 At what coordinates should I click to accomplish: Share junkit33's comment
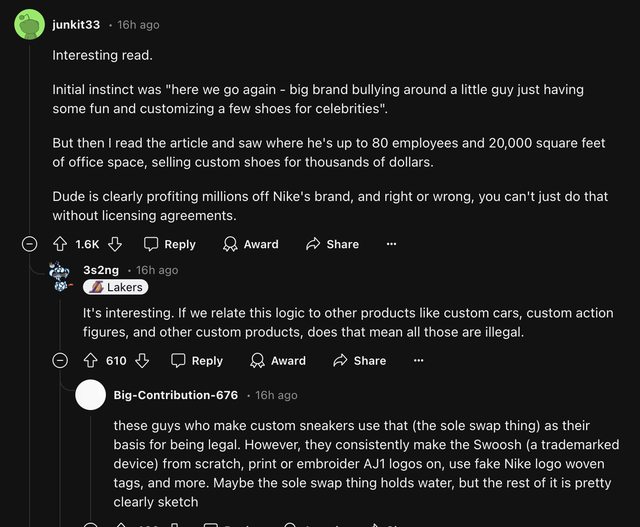(332, 244)
